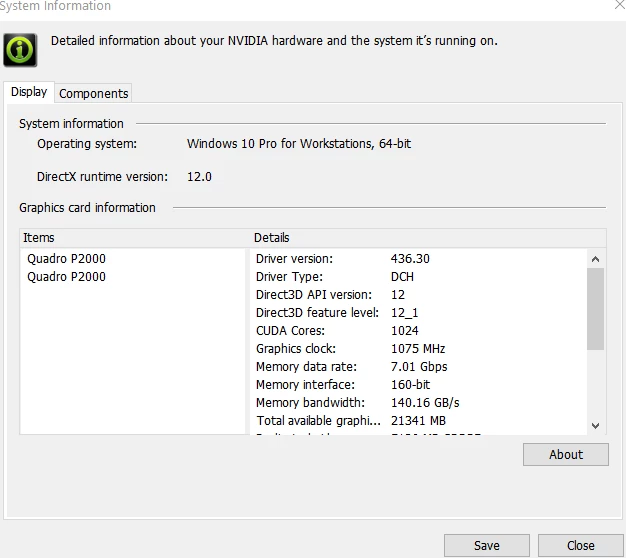
Task: Click the System information section heading
Action: point(71,124)
